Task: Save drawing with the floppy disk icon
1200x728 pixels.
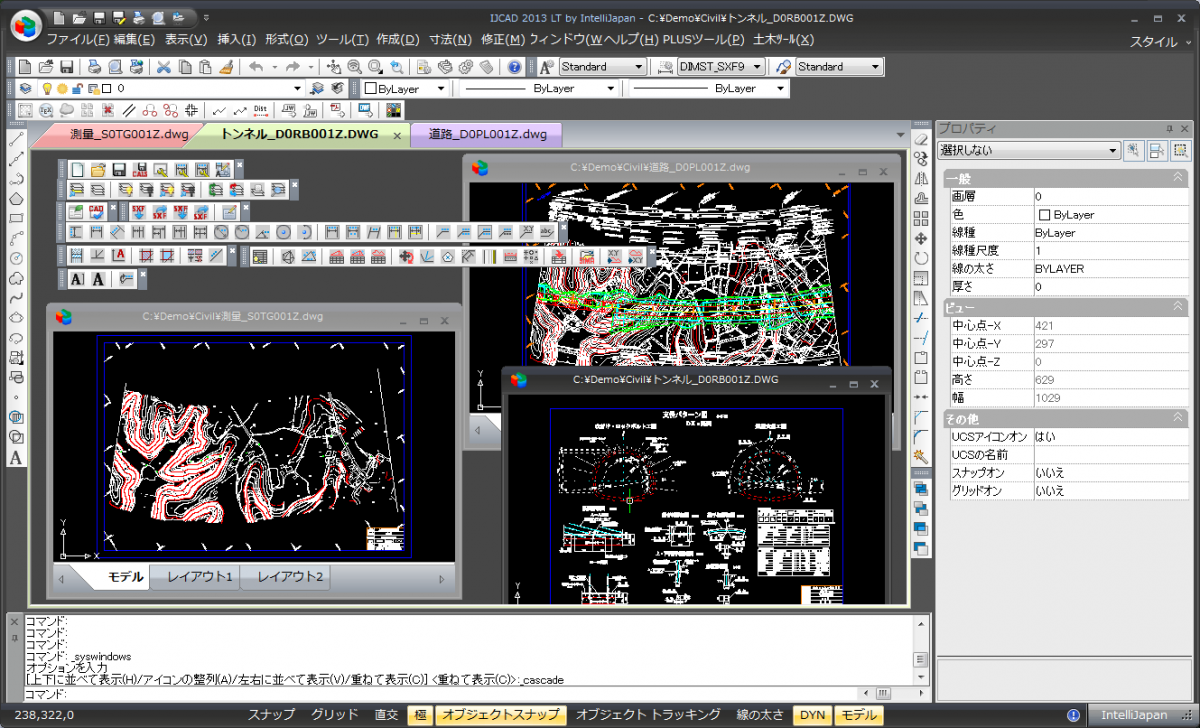Action: (x=66, y=67)
